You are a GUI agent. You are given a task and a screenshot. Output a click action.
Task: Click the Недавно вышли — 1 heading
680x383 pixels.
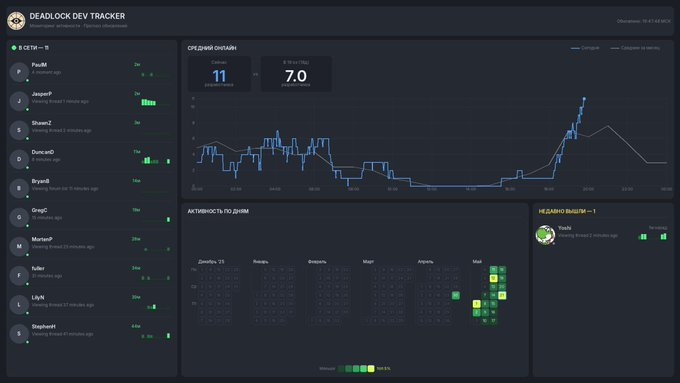point(567,211)
